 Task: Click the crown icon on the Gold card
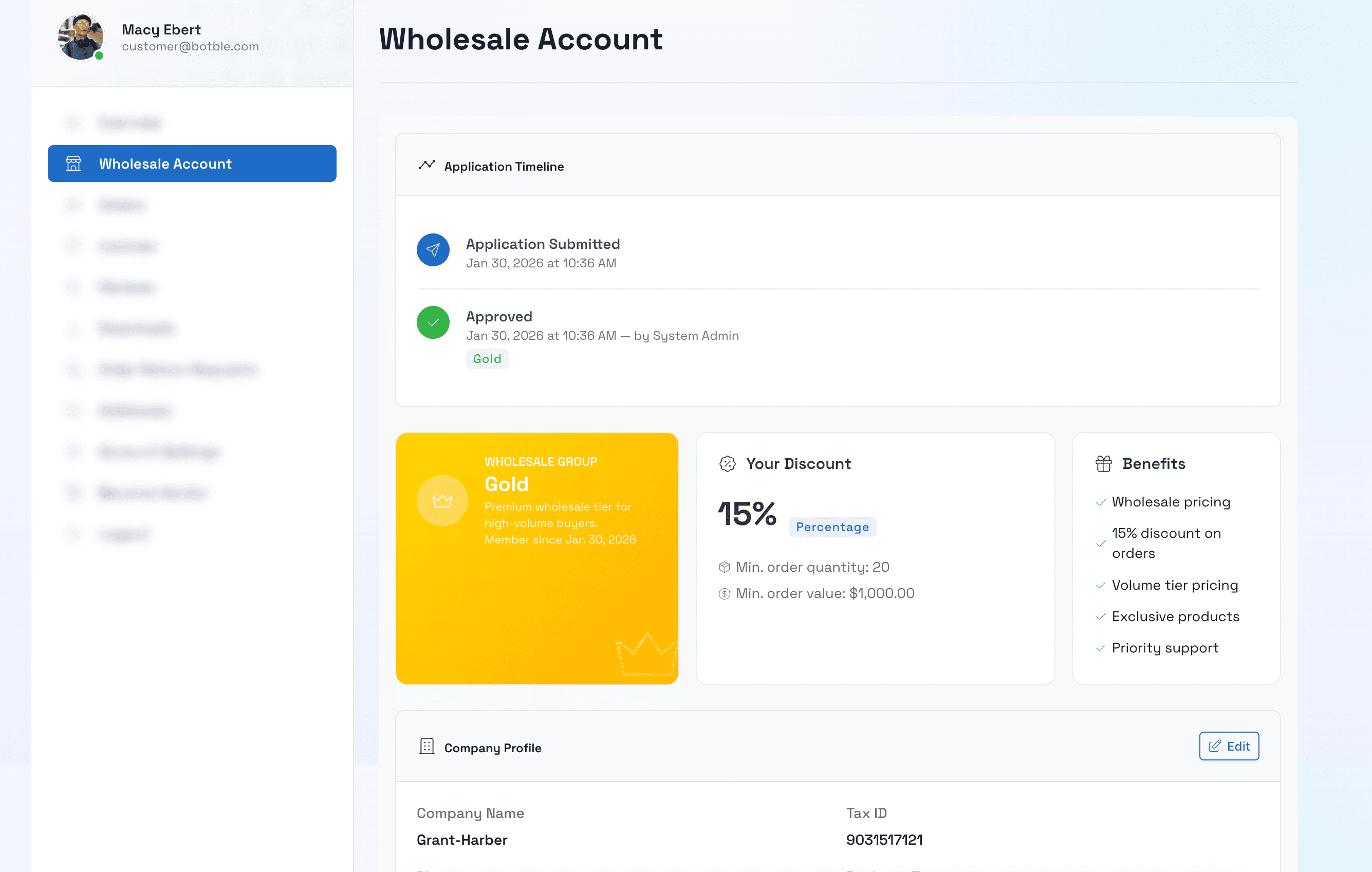click(443, 500)
